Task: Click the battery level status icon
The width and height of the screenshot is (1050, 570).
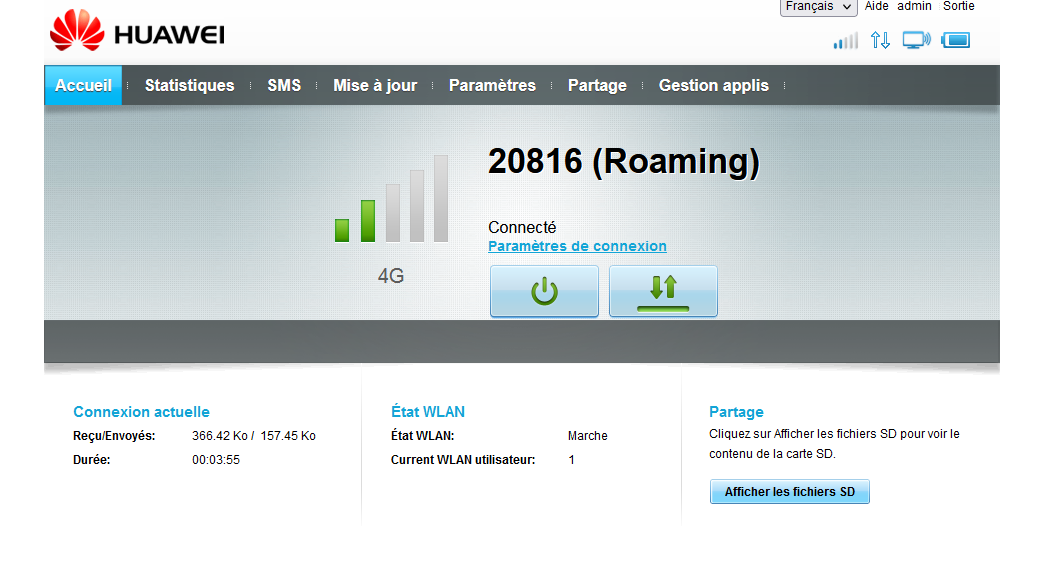Action: (956, 40)
